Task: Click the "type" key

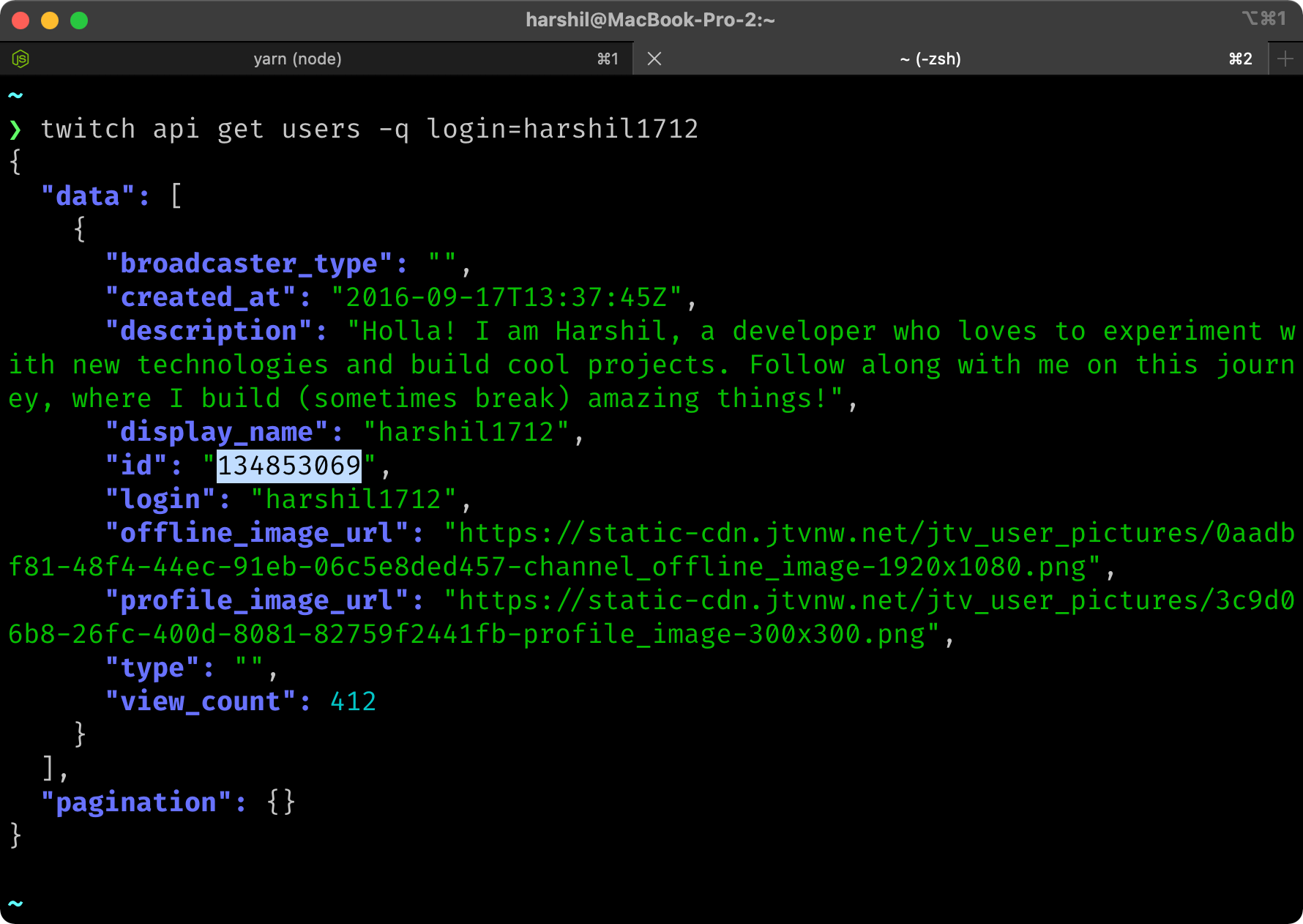Action: pyautogui.click(x=153, y=668)
